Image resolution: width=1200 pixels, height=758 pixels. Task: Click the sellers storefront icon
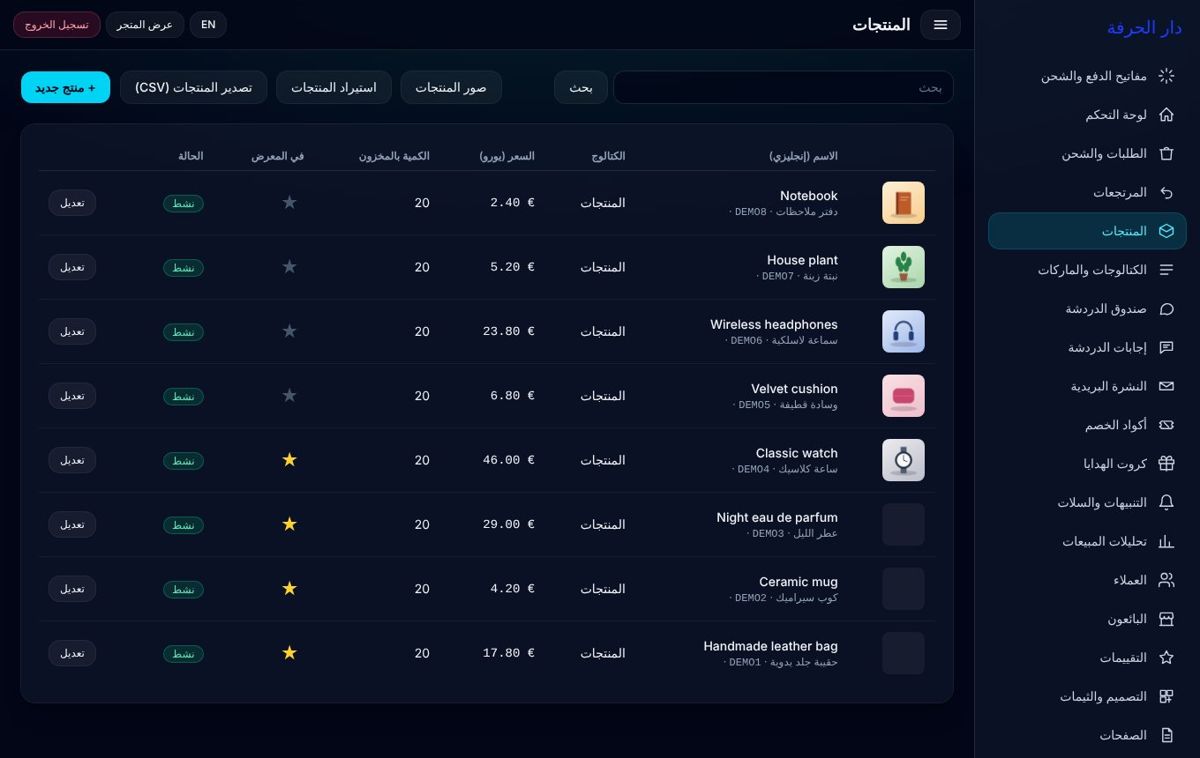click(x=1166, y=619)
